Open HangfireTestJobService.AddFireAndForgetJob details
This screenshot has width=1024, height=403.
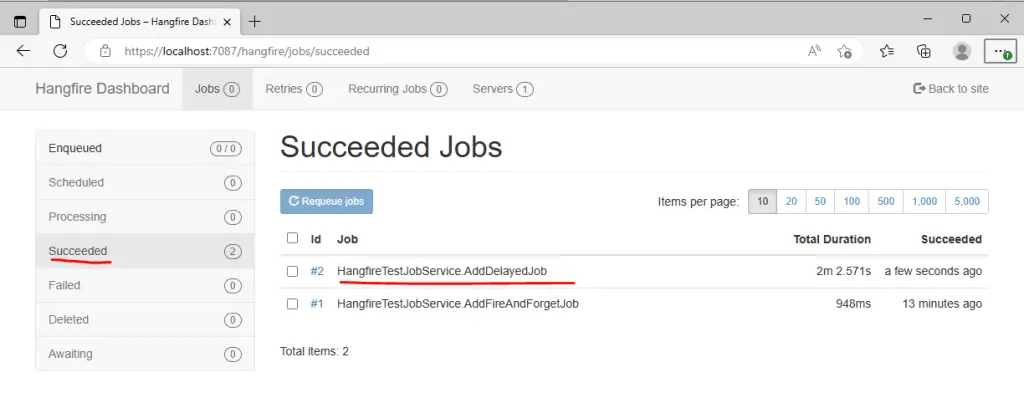(x=458, y=304)
